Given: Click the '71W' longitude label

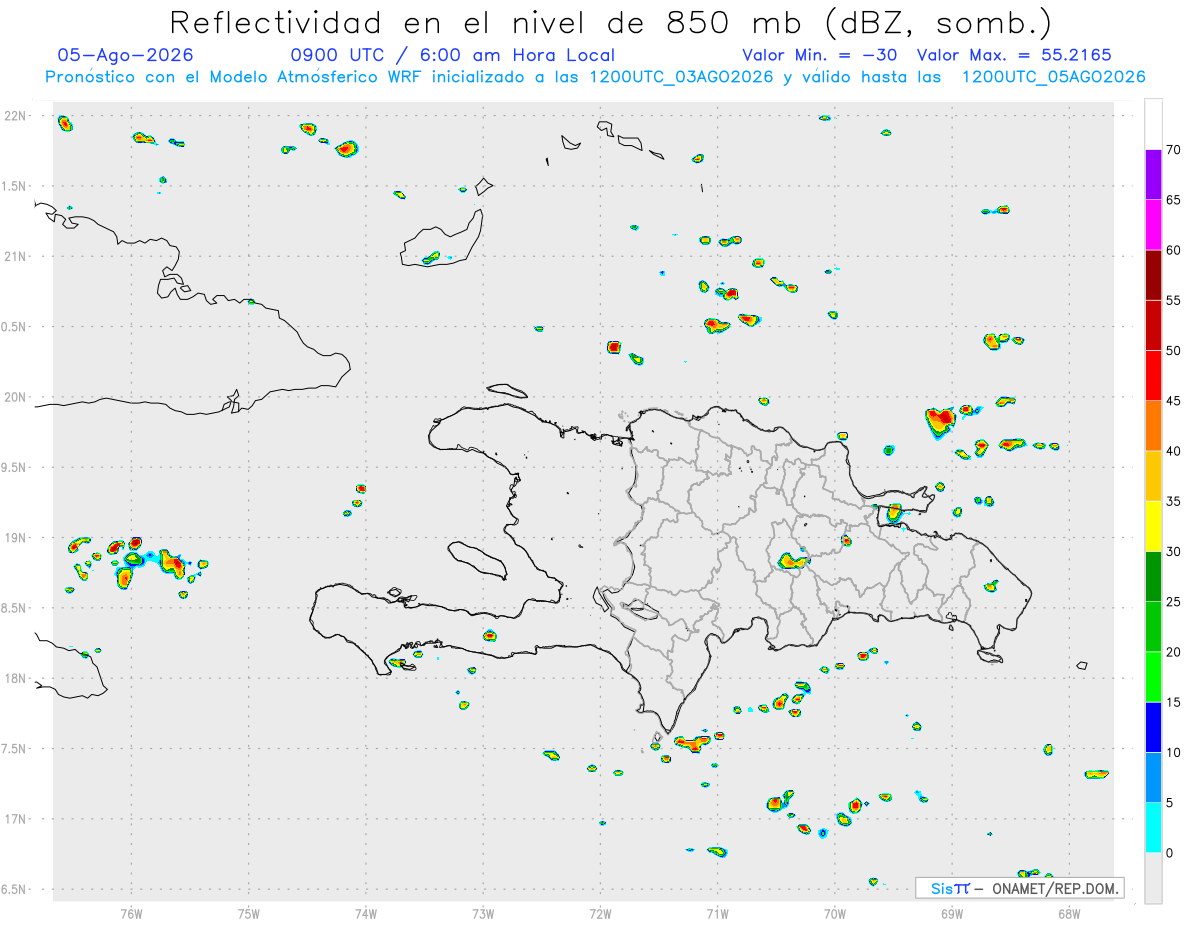Looking at the screenshot, I should click(717, 913).
